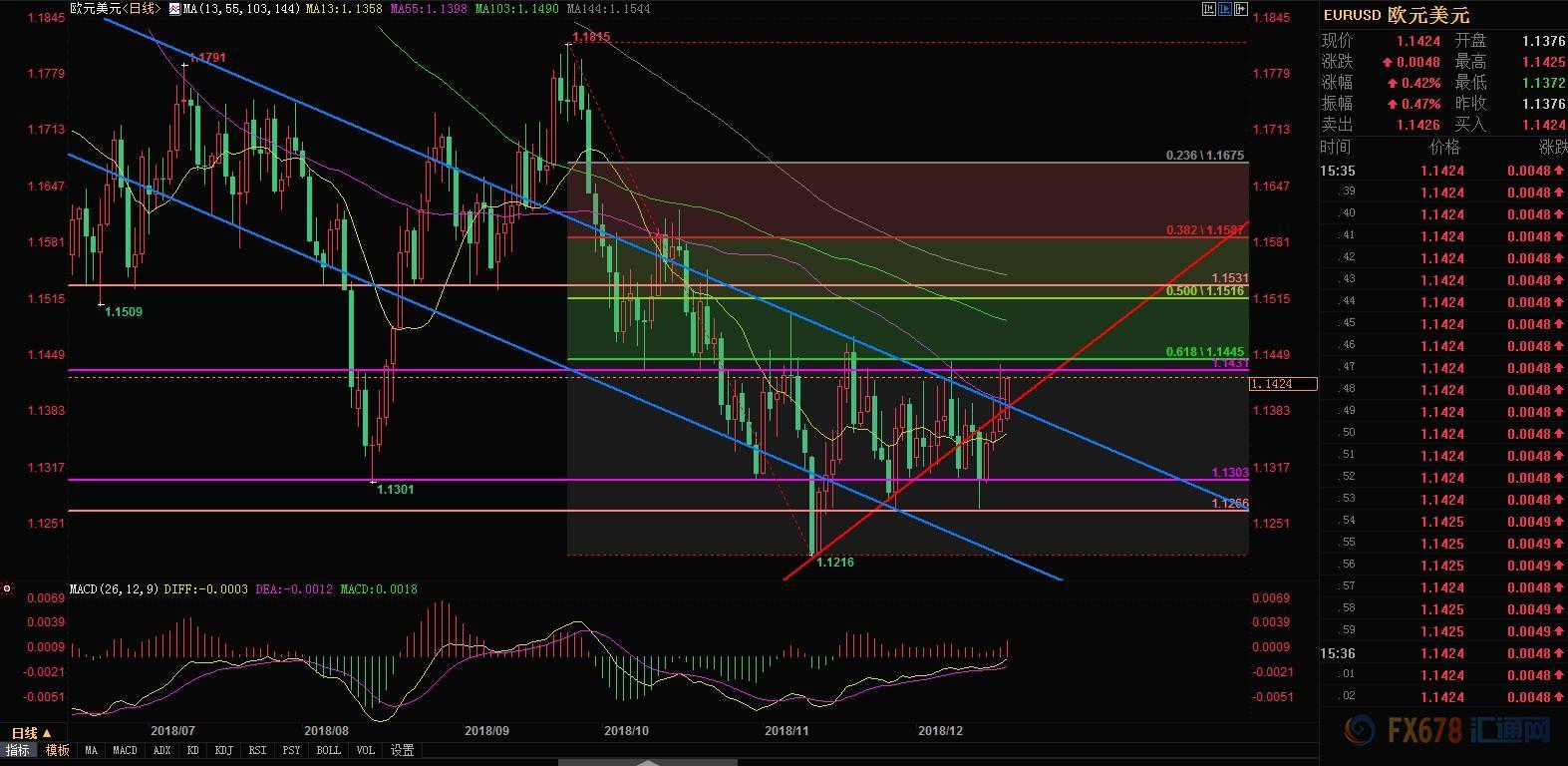Switch to the 模板 tab
The image size is (1568, 766).
click(x=58, y=750)
